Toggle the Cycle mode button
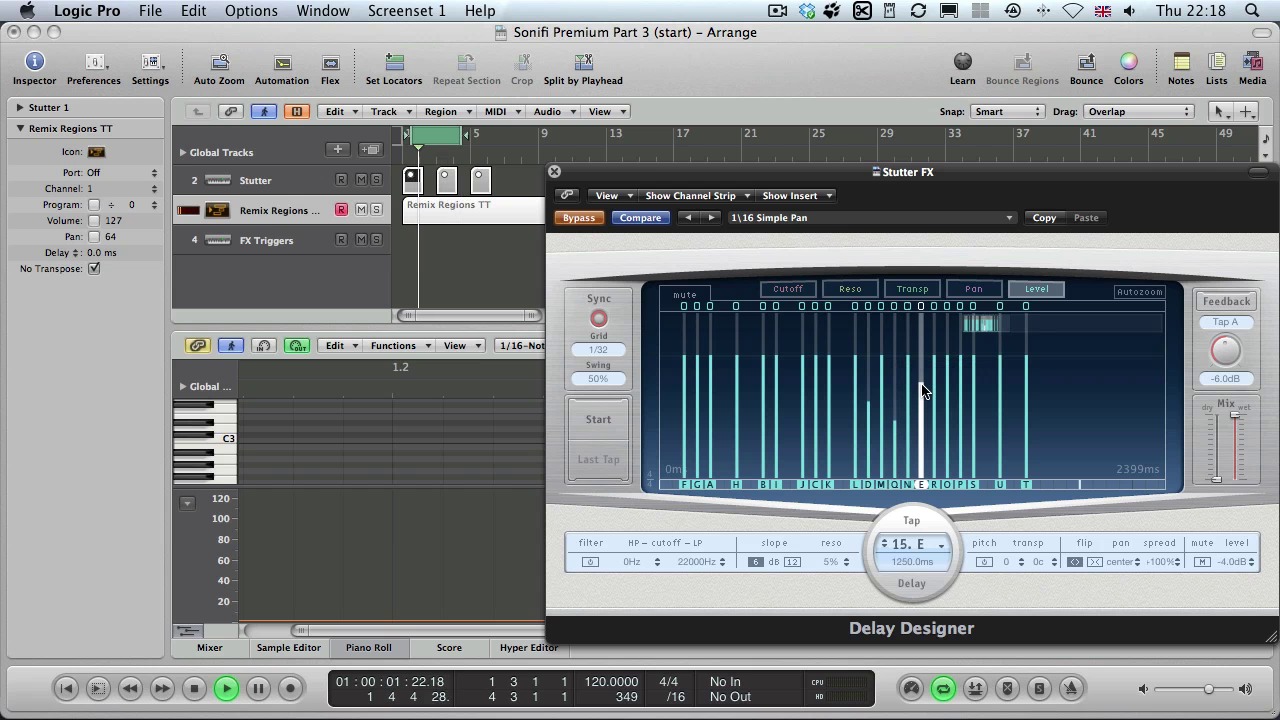Screen dimensions: 1280x720 pyautogui.click(x=943, y=688)
